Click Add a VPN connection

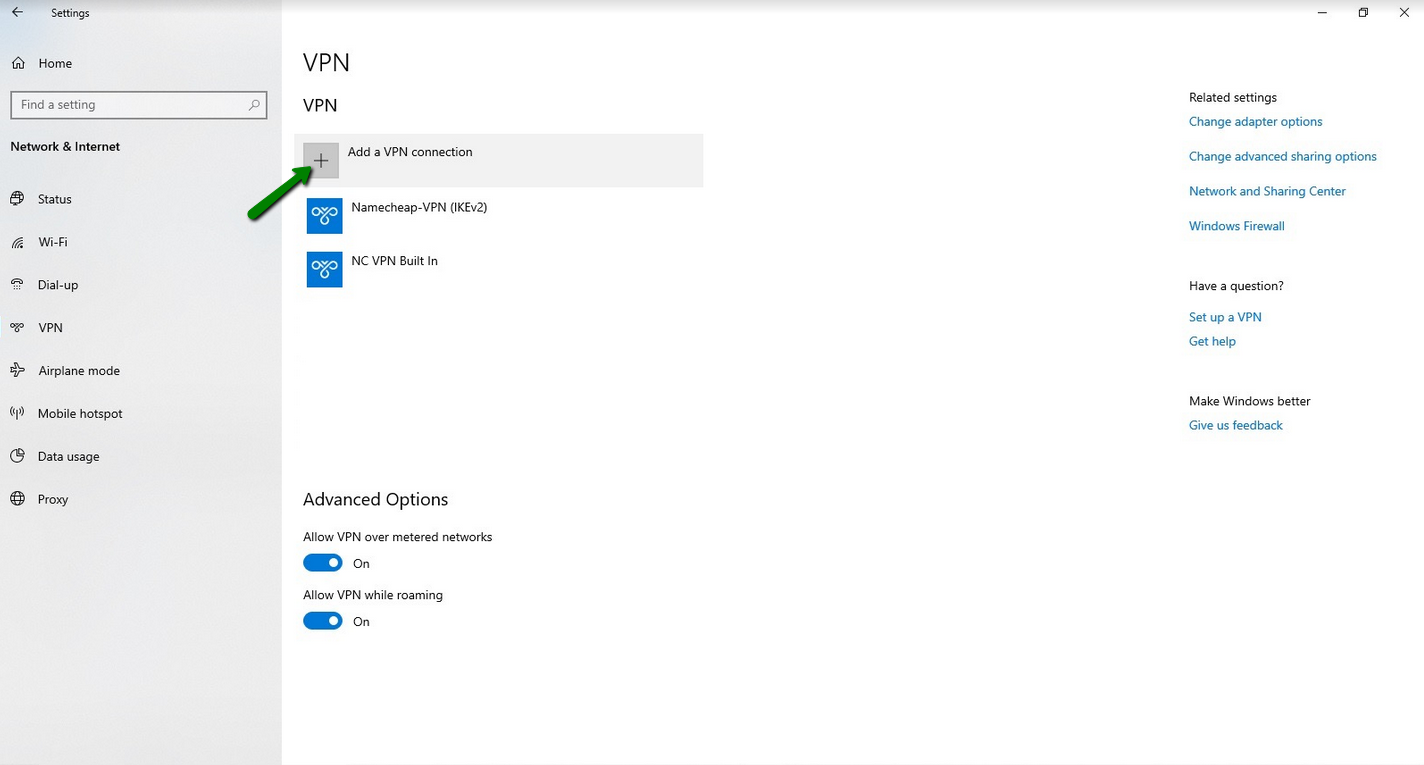499,160
